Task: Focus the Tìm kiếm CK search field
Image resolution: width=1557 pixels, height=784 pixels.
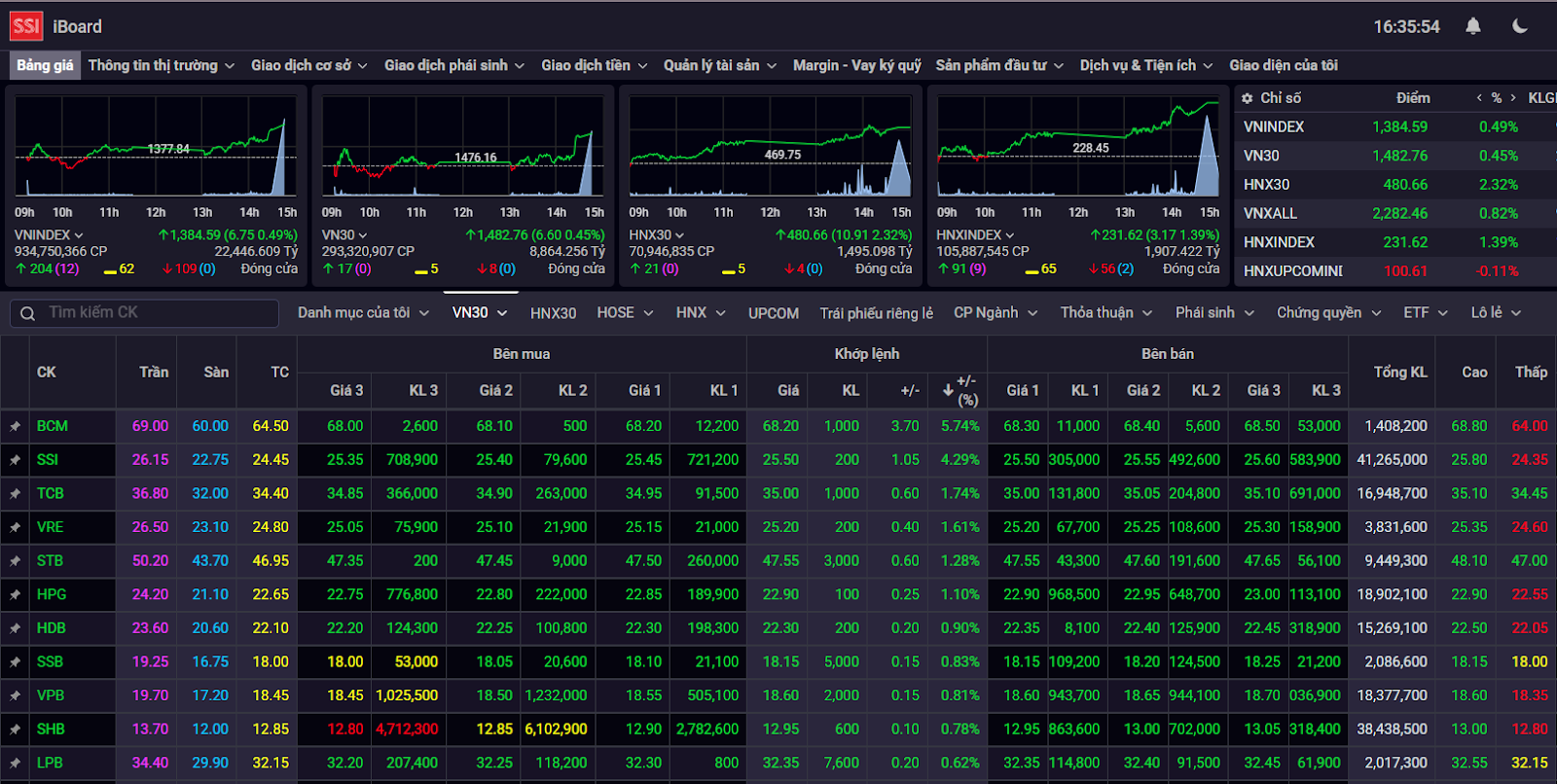Action: click(x=145, y=313)
